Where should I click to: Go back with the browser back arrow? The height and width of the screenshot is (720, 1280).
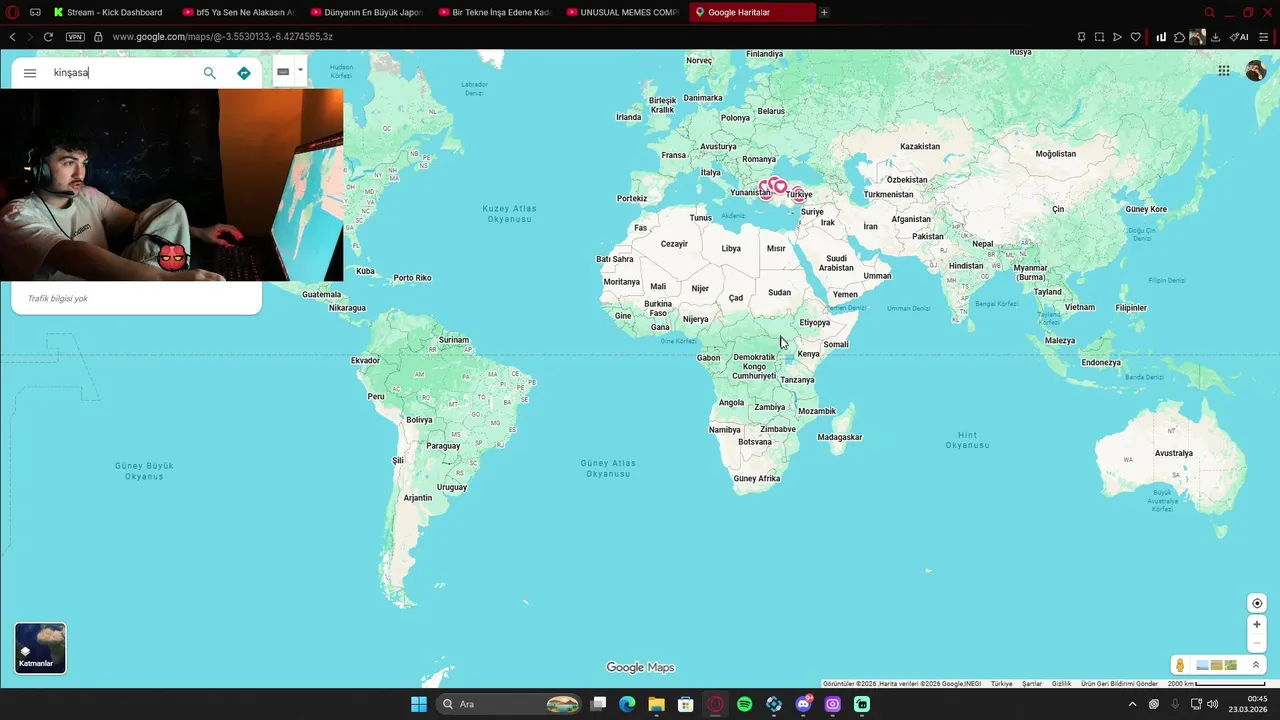click(12, 37)
